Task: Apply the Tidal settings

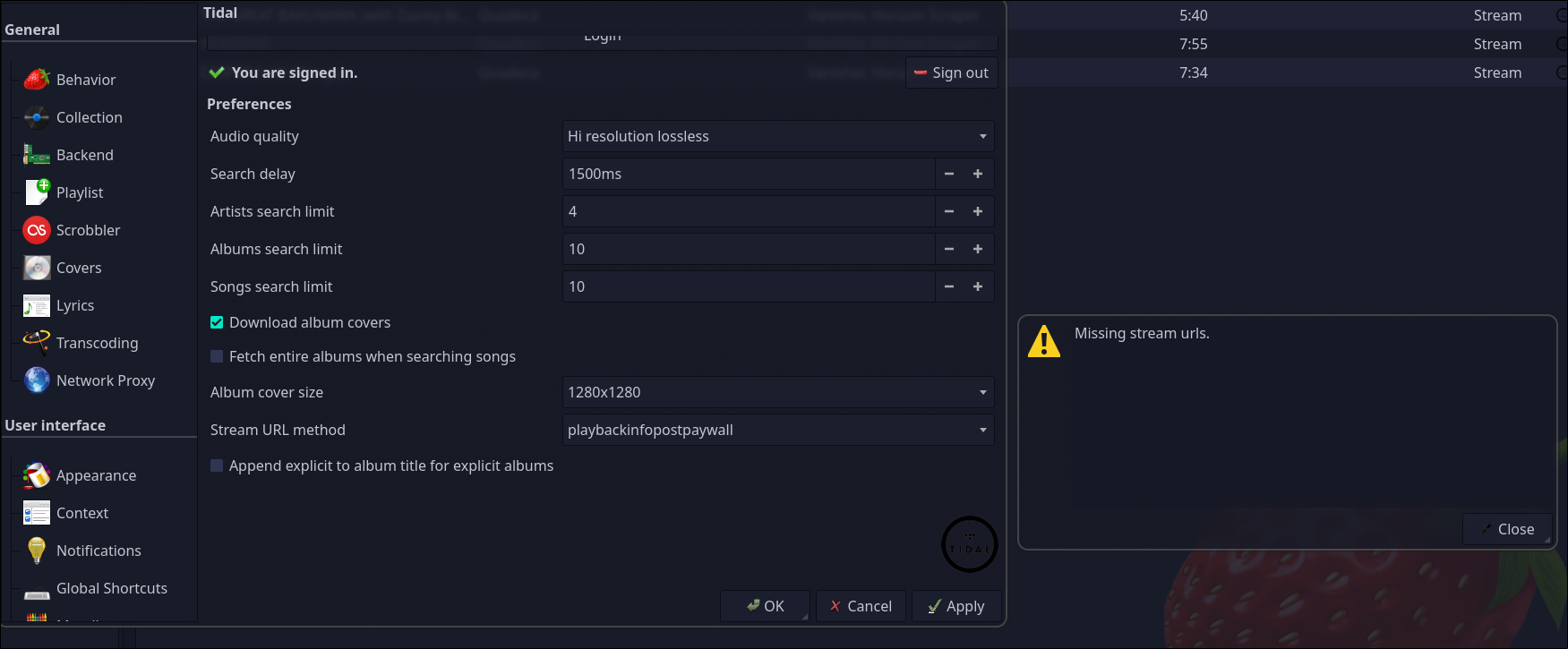Action: [x=956, y=606]
